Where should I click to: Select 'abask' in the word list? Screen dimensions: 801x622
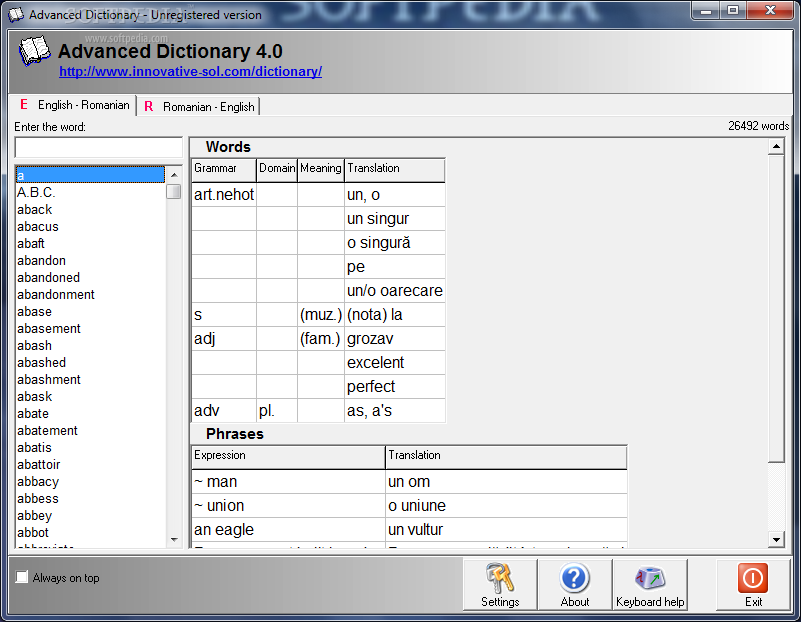(x=90, y=397)
